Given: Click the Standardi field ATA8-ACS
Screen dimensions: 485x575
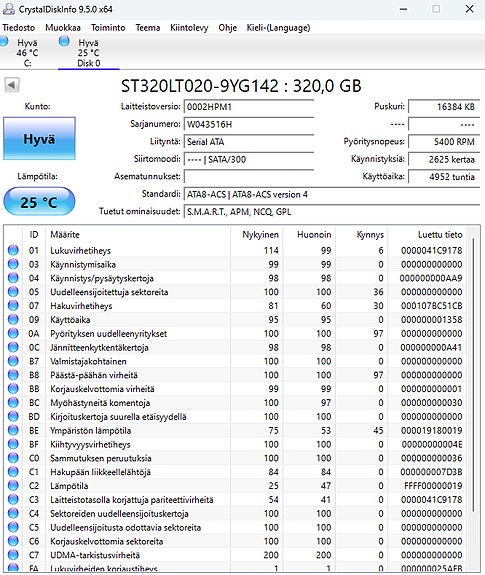Looking at the screenshot, I should [x=332, y=194].
